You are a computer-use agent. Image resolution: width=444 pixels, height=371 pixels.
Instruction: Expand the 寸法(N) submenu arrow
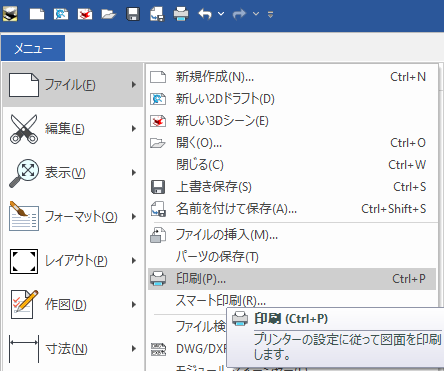(134, 349)
